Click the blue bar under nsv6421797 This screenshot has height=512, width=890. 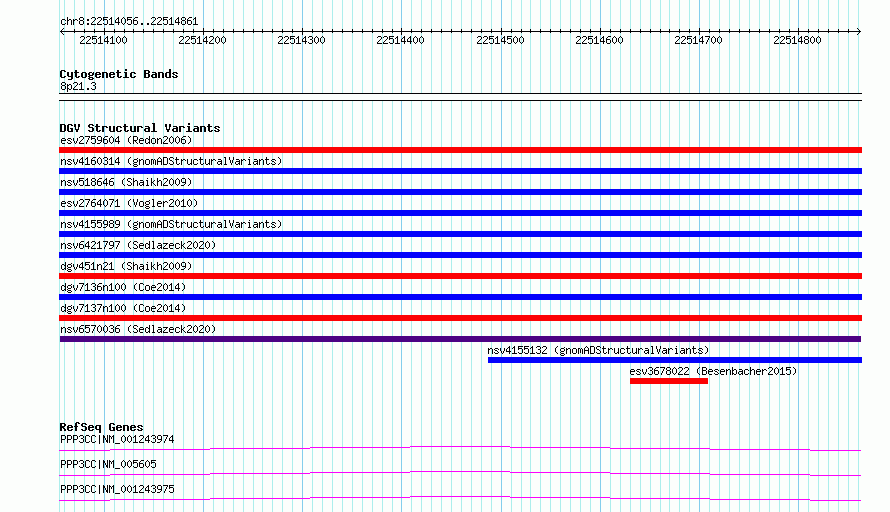coord(460,255)
